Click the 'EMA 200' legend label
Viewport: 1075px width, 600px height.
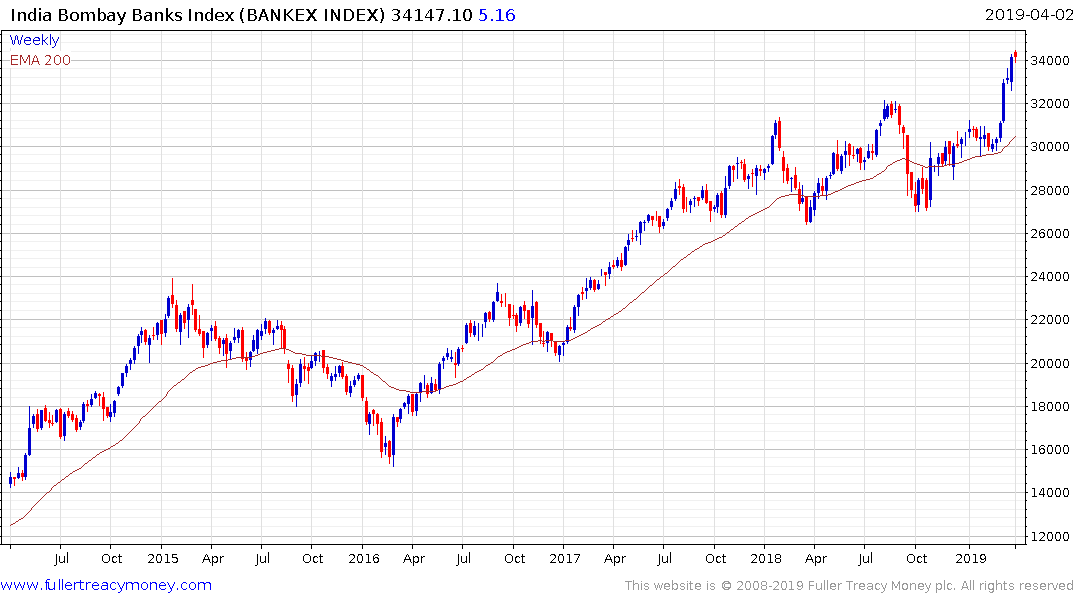point(40,60)
